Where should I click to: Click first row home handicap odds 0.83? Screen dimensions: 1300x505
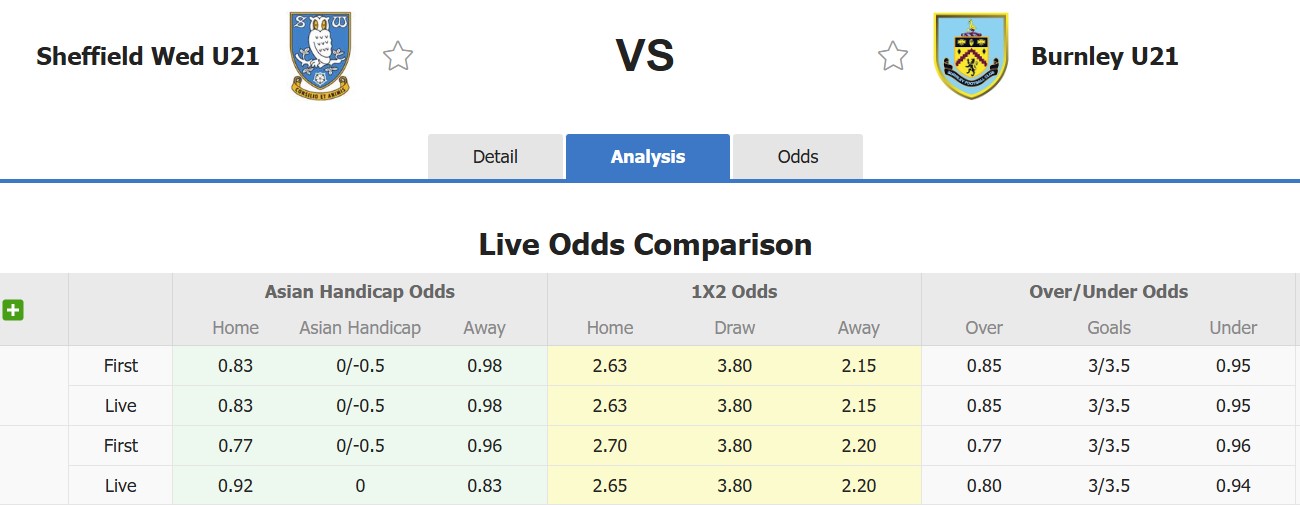[236, 366]
